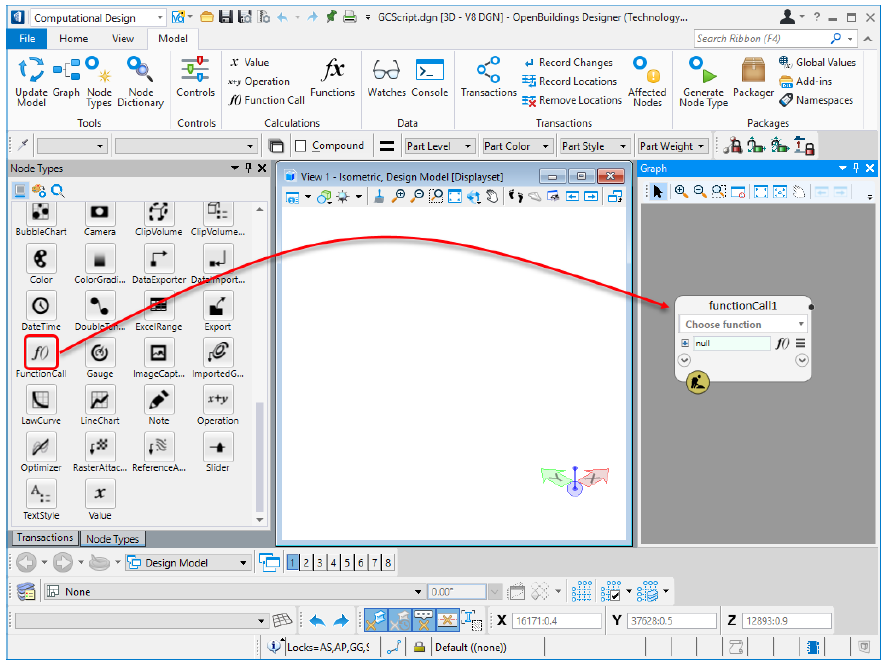Viewport: 884px width, 663px height.
Task: Select the Export node type
Action: (218, 311)
